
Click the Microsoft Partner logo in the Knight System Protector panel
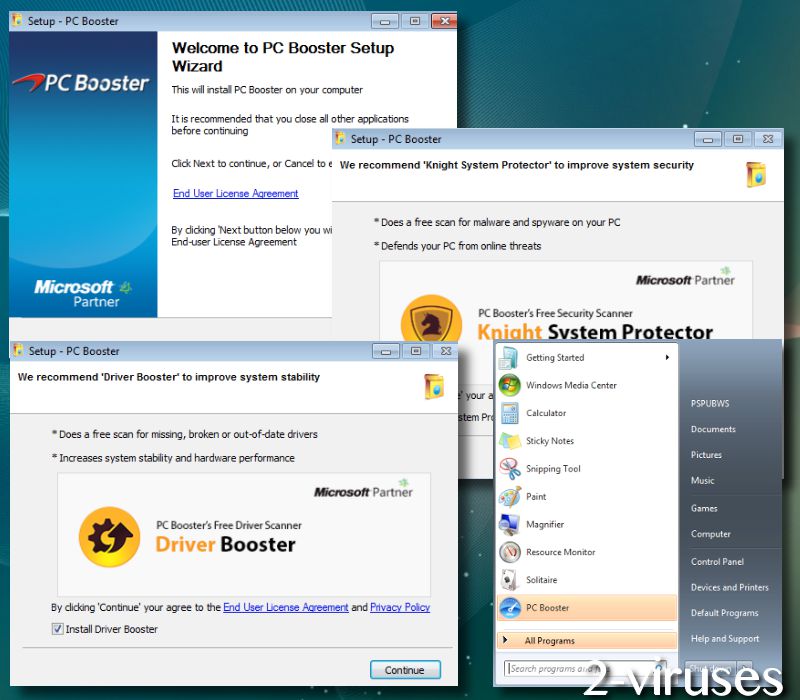tap(685, 277)
